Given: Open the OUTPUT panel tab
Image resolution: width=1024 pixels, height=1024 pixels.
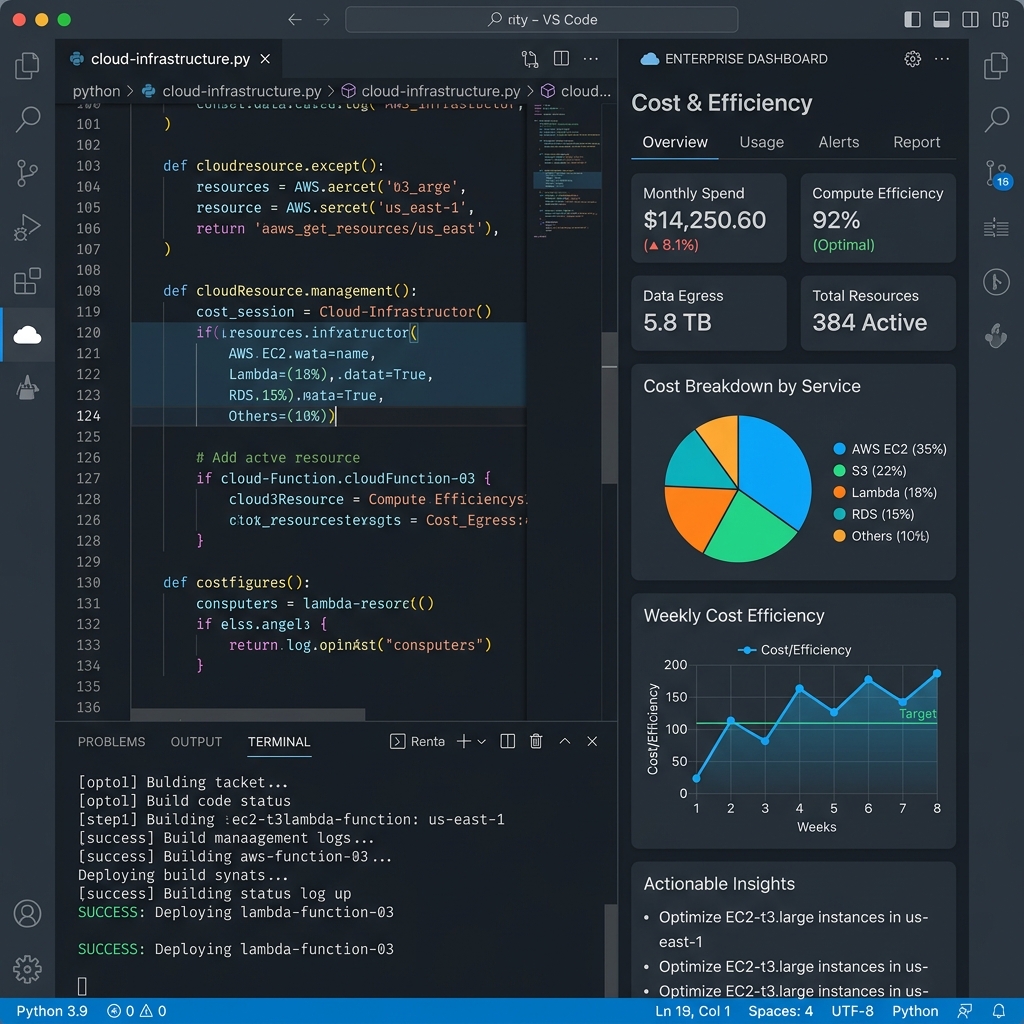Looking at the screenshot, I should (x=196, y=742).
